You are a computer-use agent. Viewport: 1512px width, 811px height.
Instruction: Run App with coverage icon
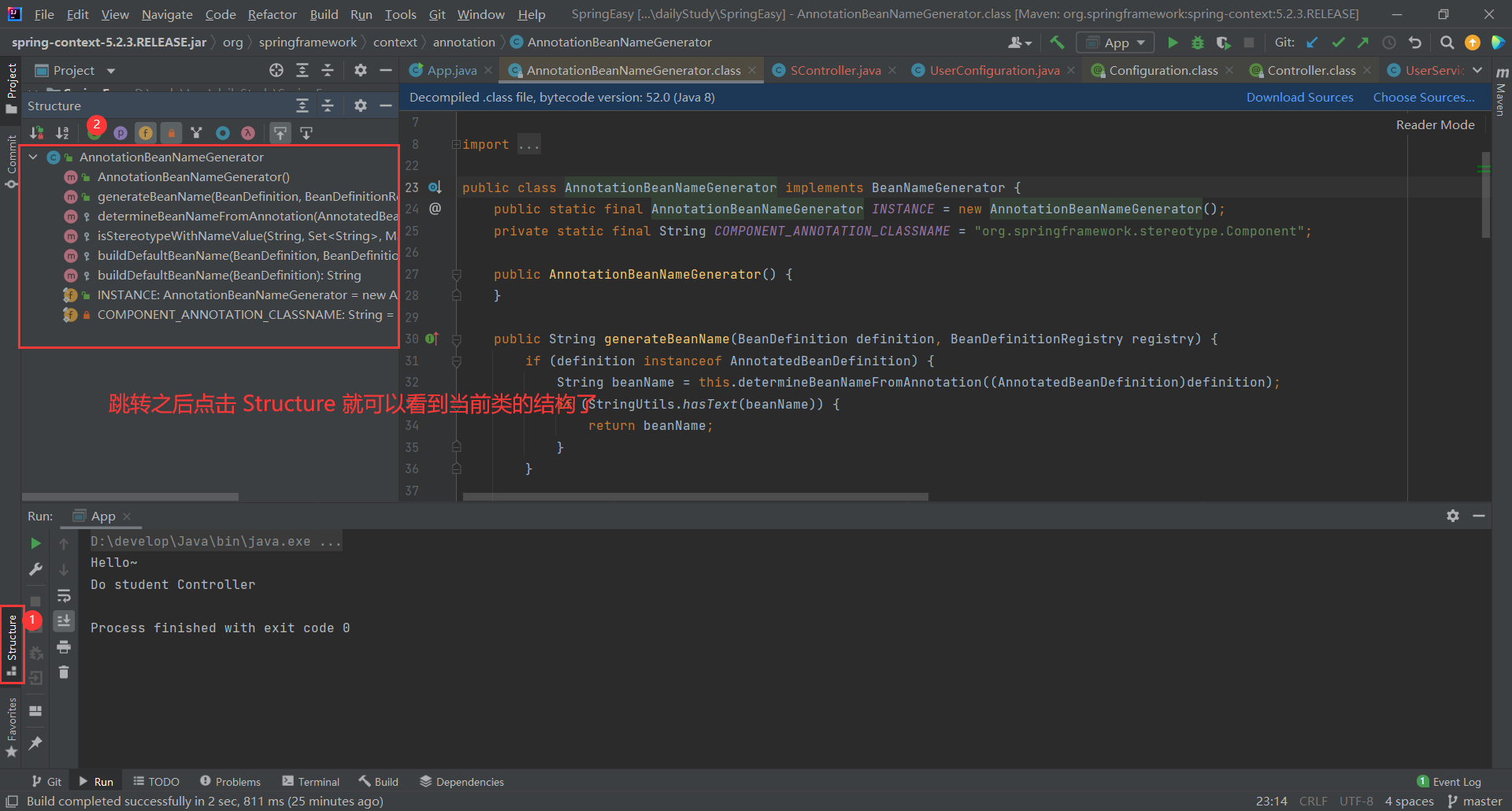point(1223,43)
